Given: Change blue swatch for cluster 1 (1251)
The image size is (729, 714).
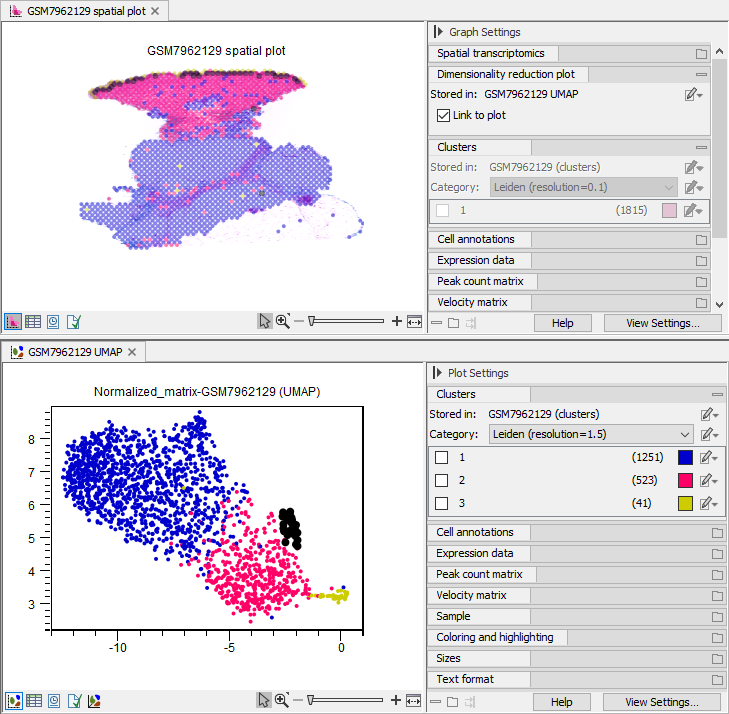Looking at the screenshot, I should coord(685,457).
